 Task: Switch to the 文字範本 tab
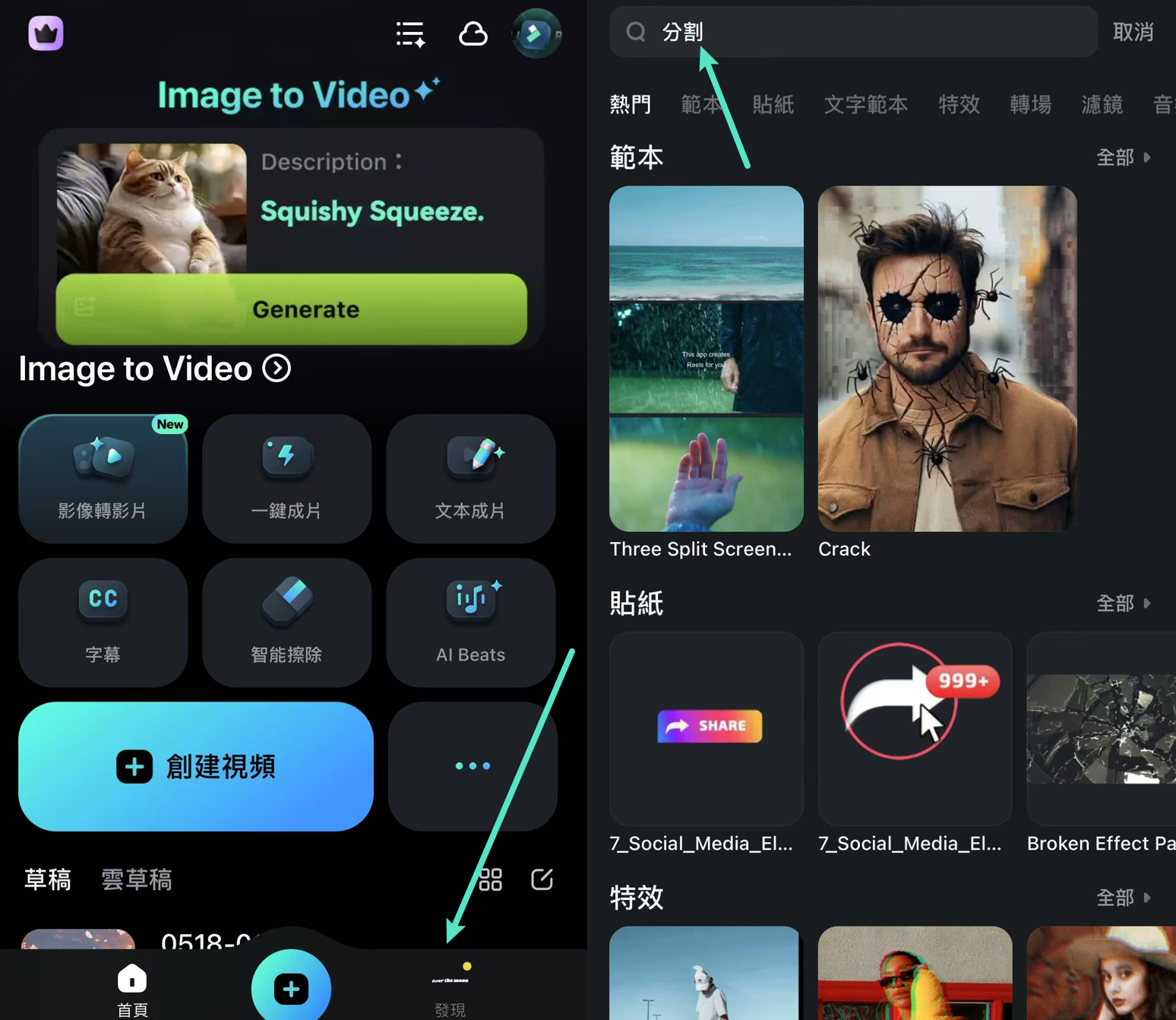(x=865, y=104)
